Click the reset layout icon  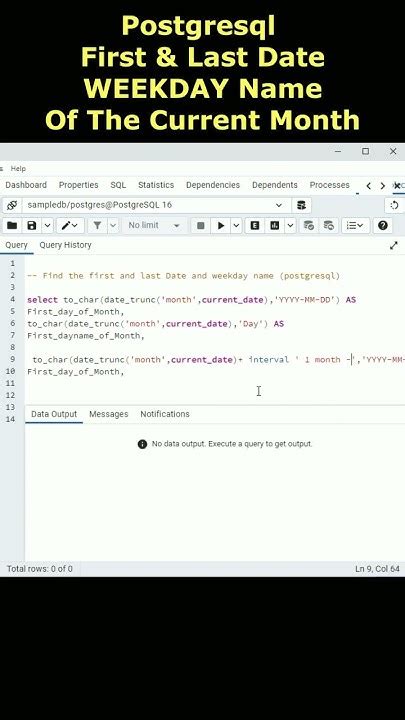(394, 205)
